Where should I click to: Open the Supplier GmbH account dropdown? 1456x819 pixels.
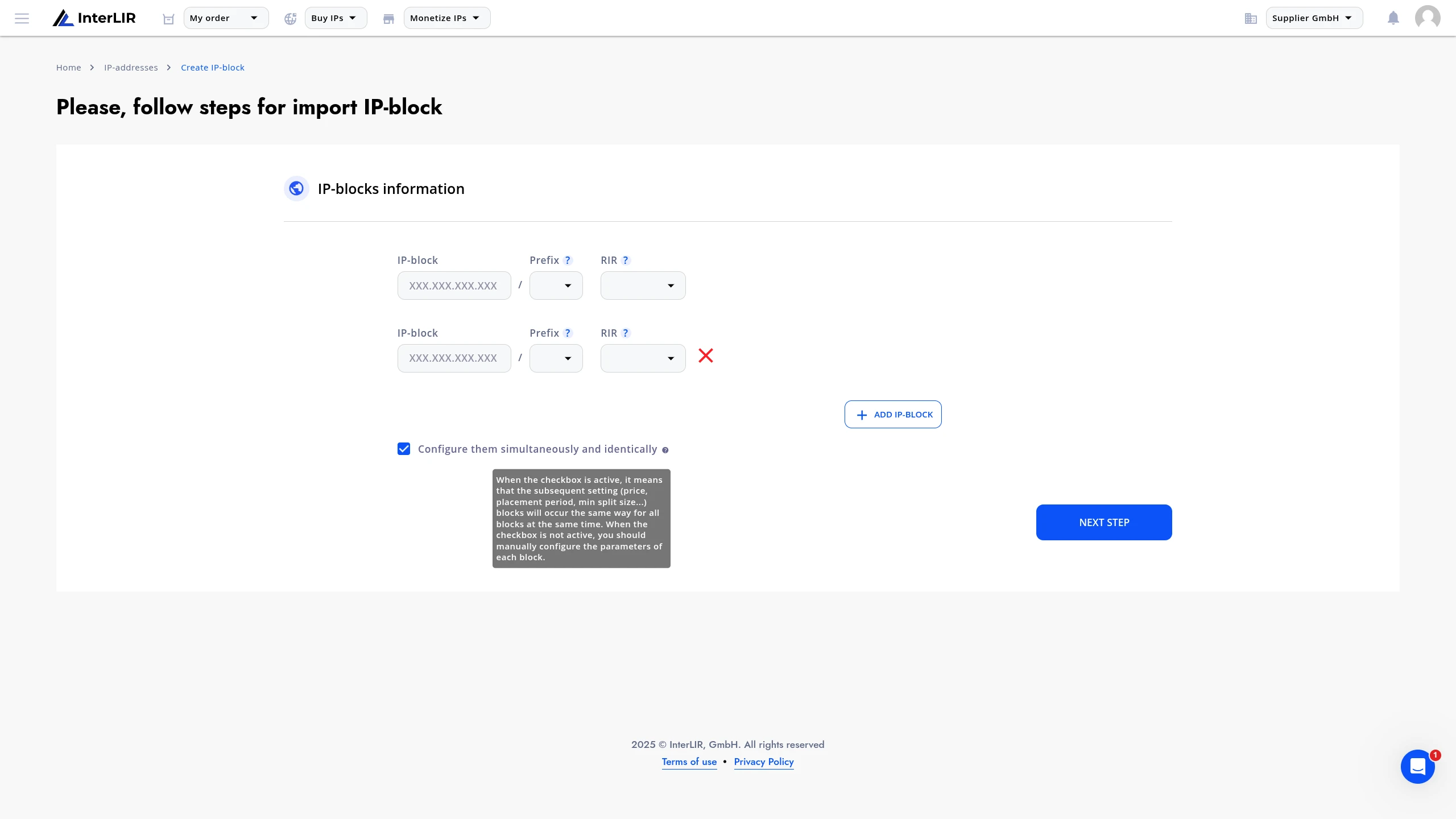pyautogui.click(x=1314, y=18)
